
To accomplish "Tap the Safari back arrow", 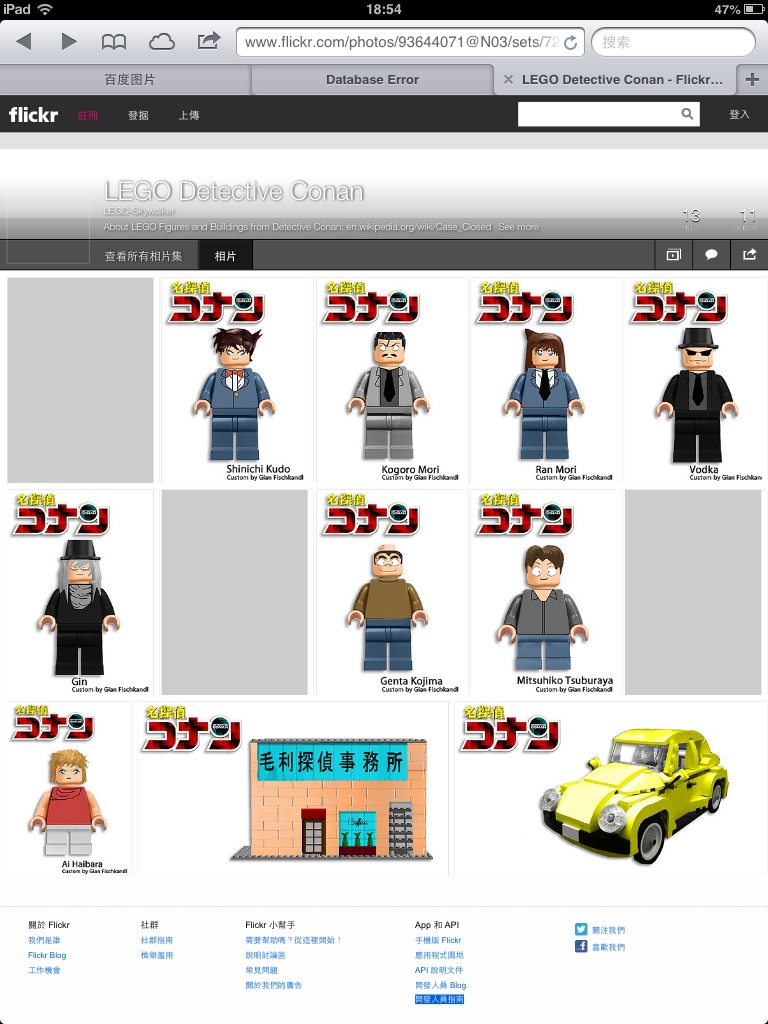I will (24, 42).
